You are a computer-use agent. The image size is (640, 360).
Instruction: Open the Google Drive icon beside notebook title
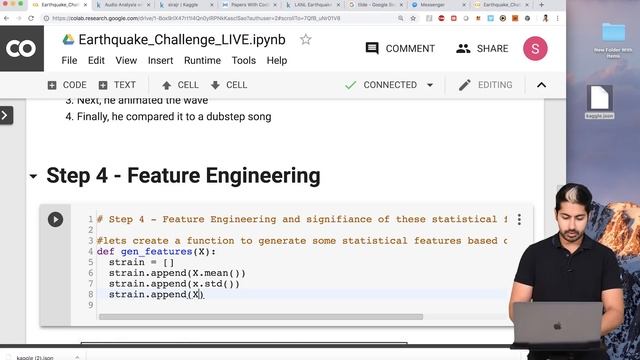tap(68, 40)
